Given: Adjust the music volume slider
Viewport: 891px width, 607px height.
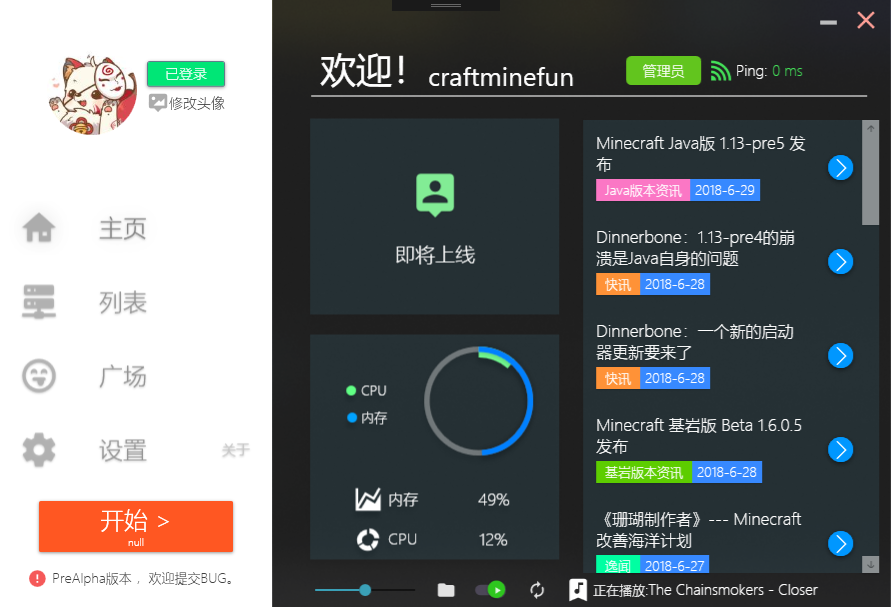Looking at the screenshot, I should point(365,590).
